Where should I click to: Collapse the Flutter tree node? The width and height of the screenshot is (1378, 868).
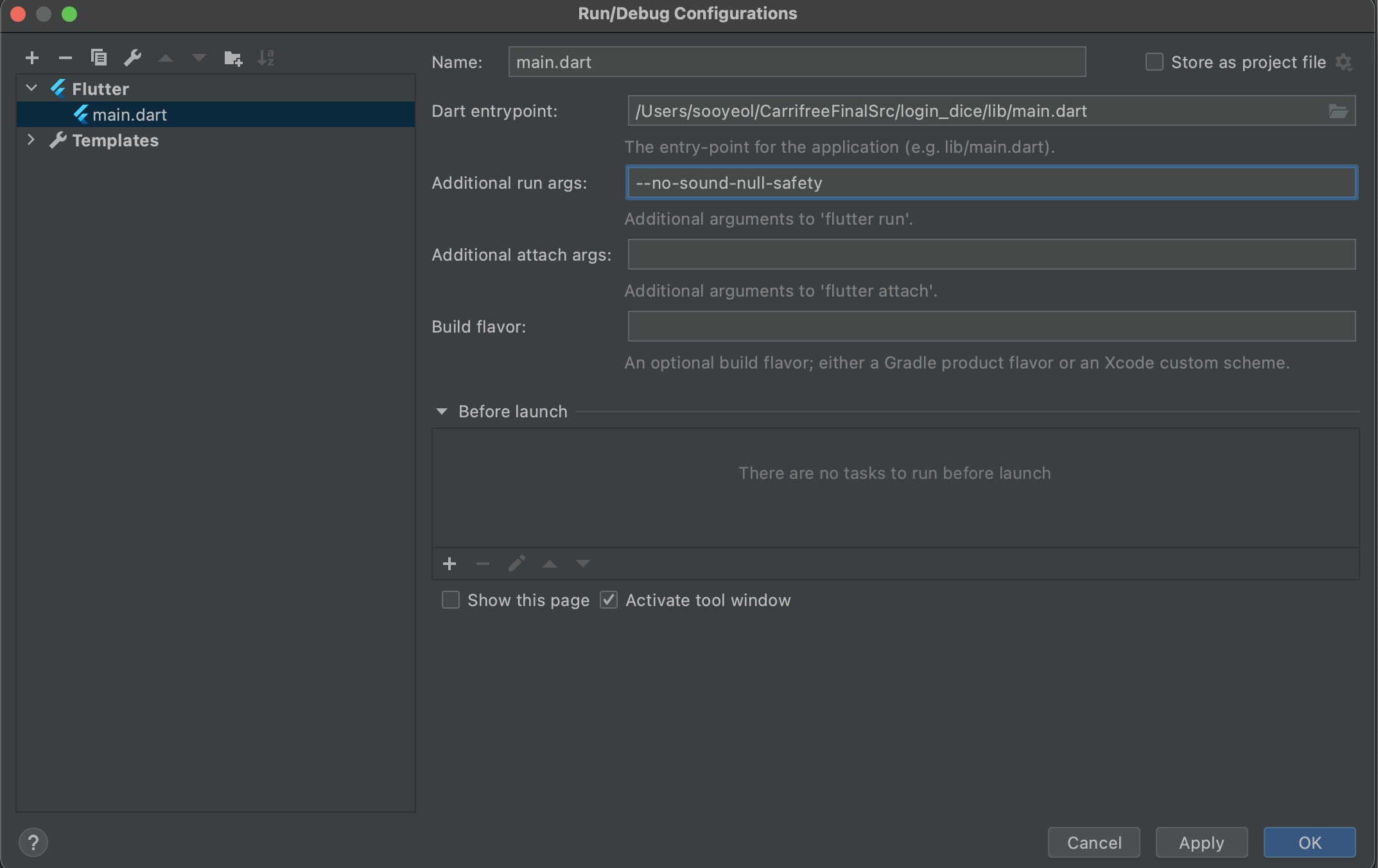[31, 88]
